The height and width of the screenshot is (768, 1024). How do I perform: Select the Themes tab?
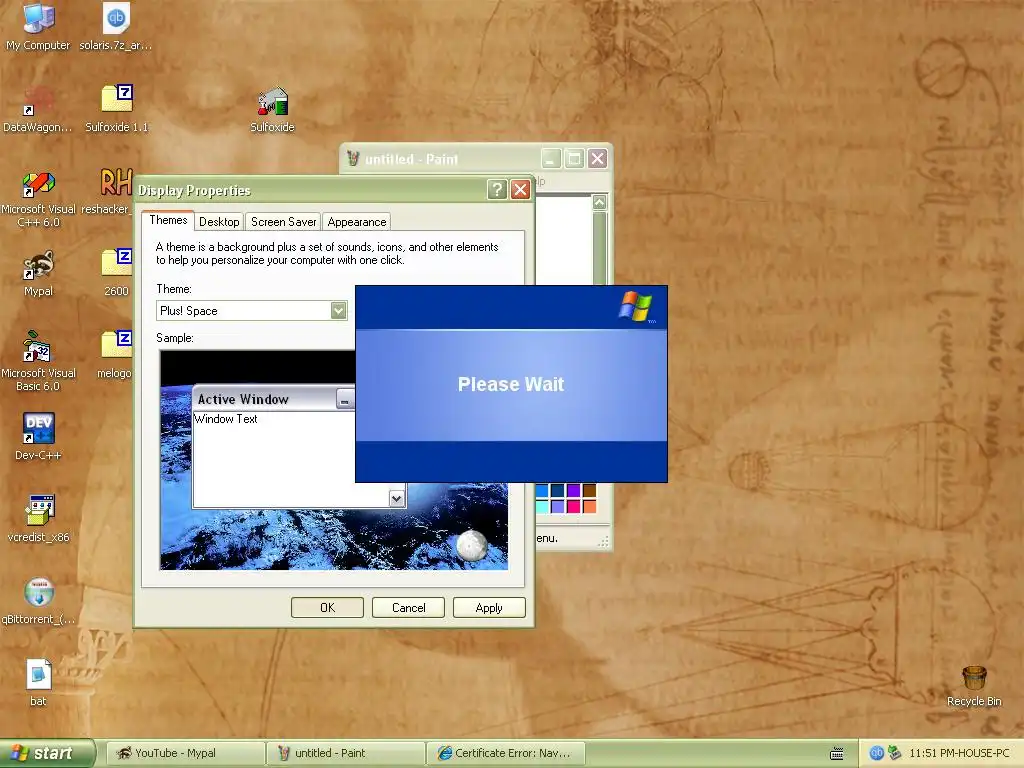(x=168, y=220)
